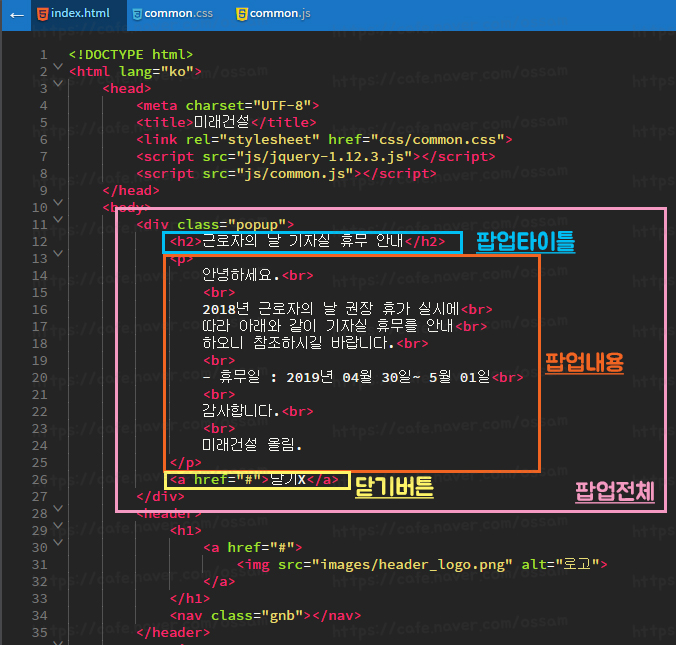Viewport: 676px width, 645px height.
Task: Click the alt="로고" attribute
Action: coord(560,565)
